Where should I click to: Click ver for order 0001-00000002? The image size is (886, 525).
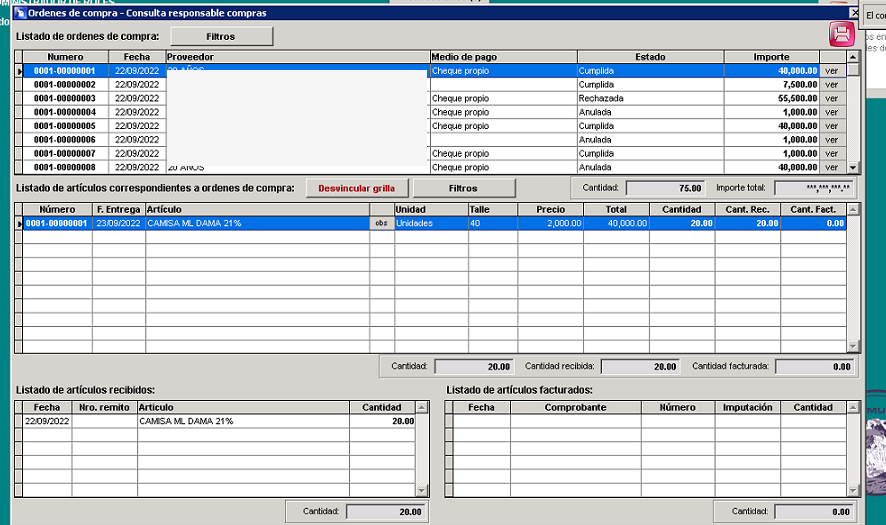[832, 85]
